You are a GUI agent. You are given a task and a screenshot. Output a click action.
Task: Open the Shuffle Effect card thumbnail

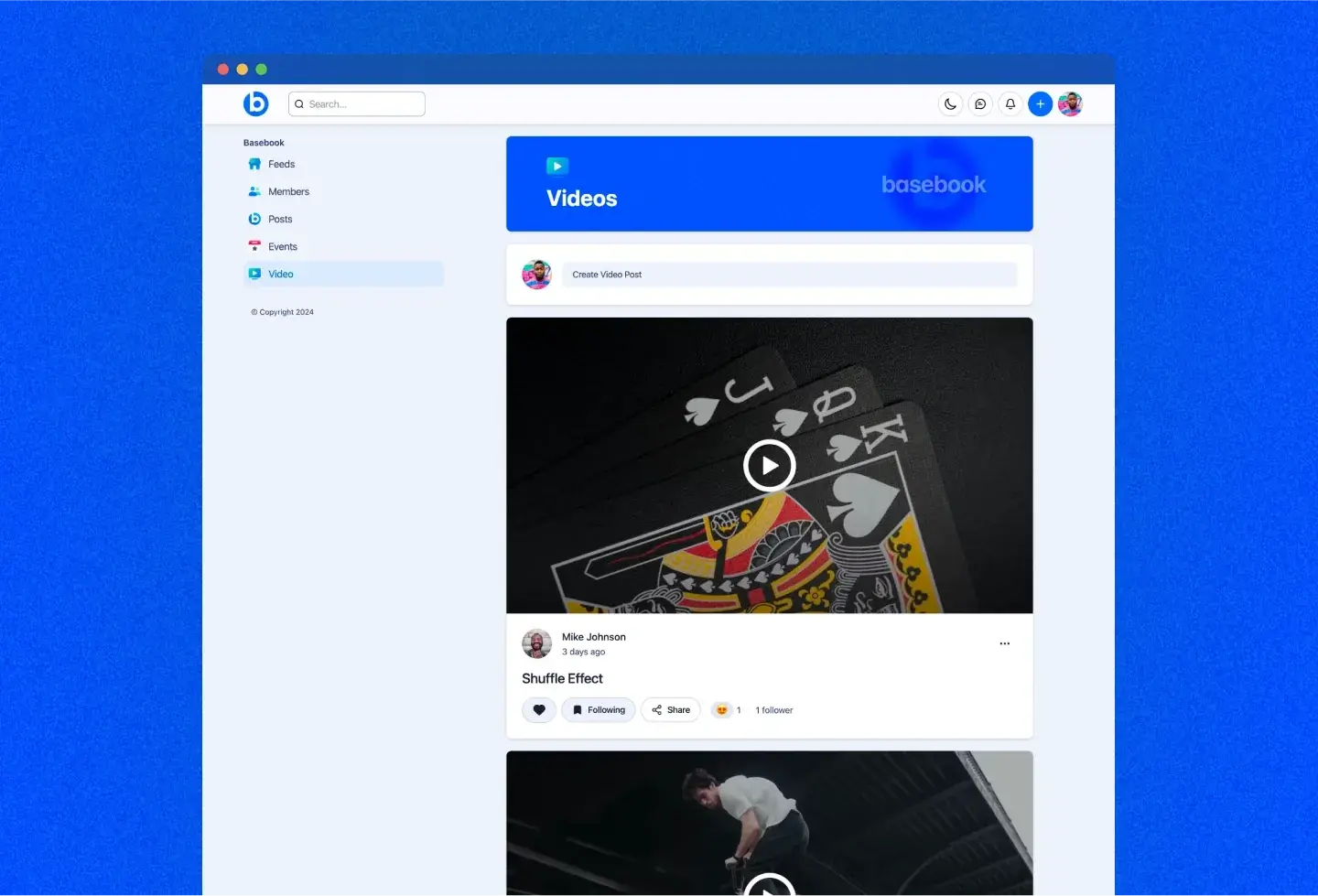coord(770,465)
